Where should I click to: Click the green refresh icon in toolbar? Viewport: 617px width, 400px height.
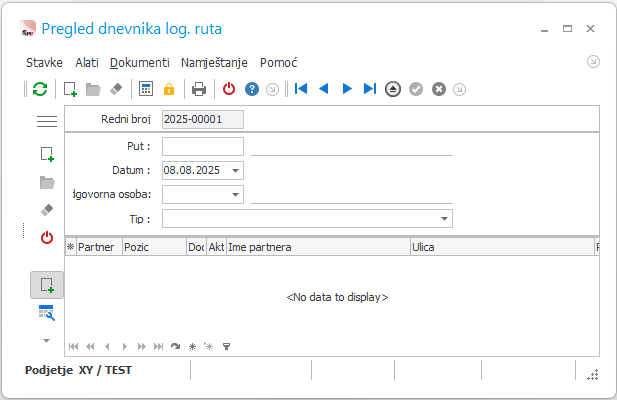[40, 89]
